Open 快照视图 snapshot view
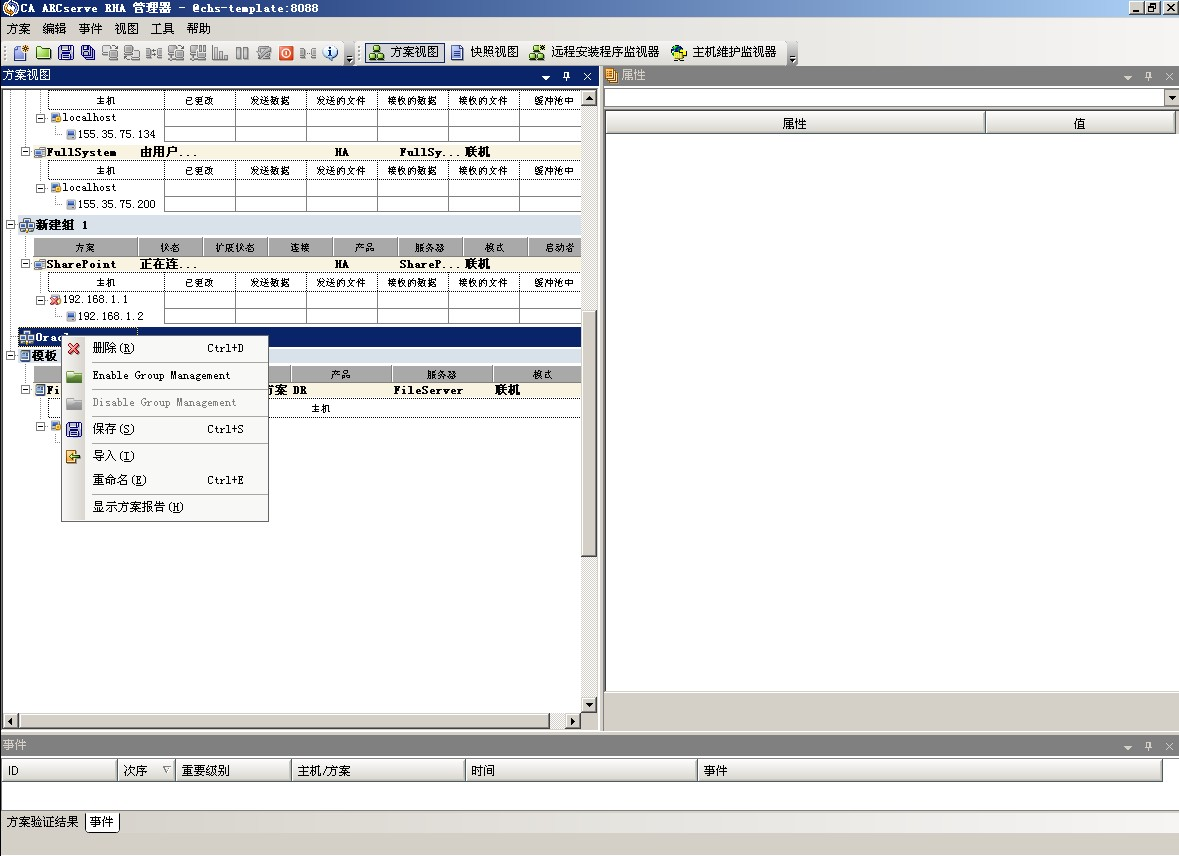Viewport: 1179px width, 856px height. click(x=484, y=52)
